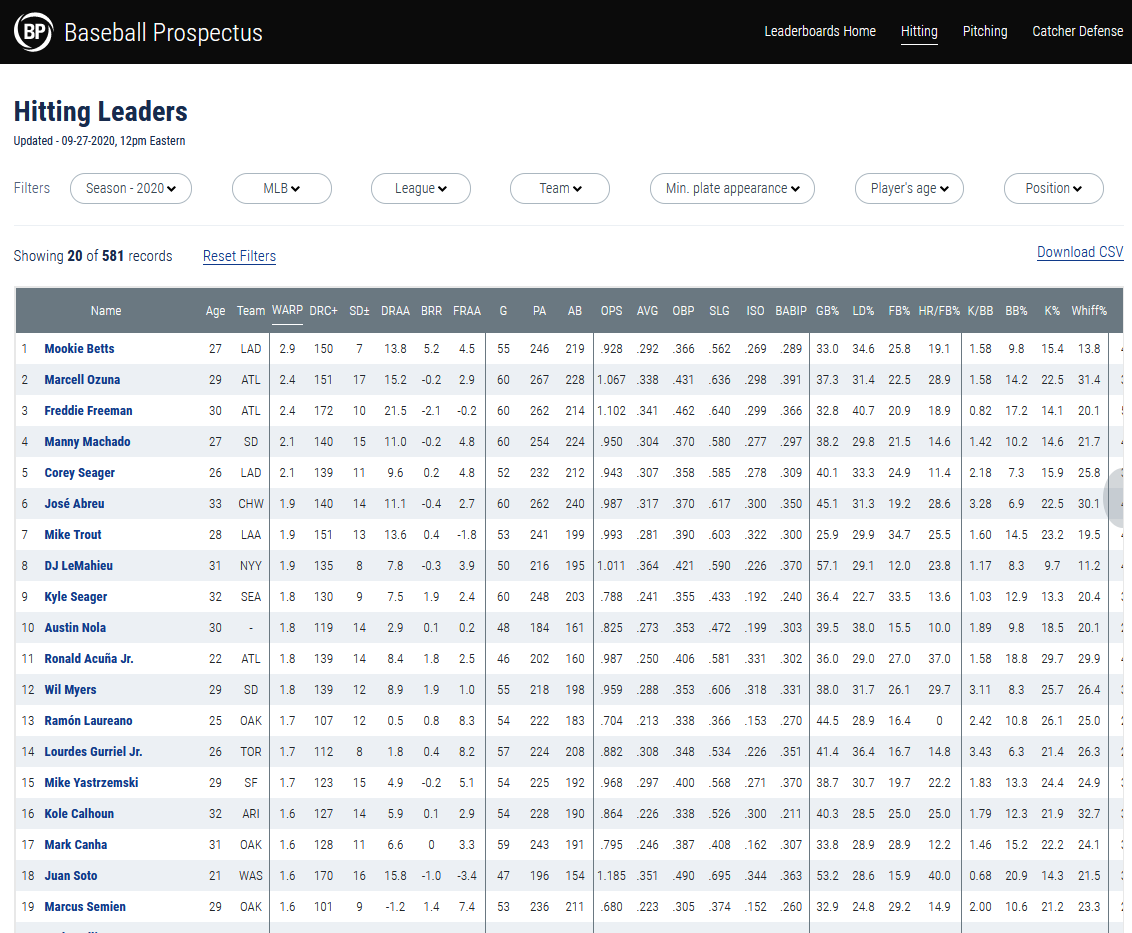Sort the table by DRC+ column header

click(x=324, y=311)
